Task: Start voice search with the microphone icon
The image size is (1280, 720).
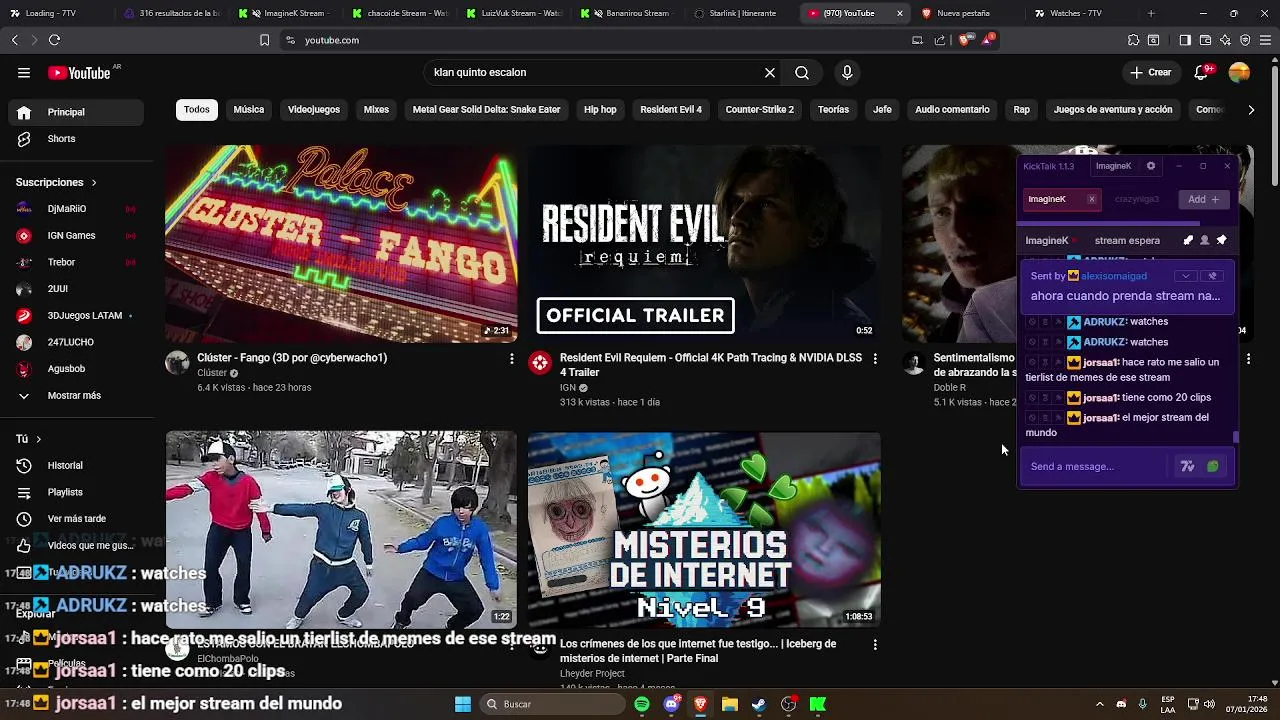Action: (x=847, y=72)
